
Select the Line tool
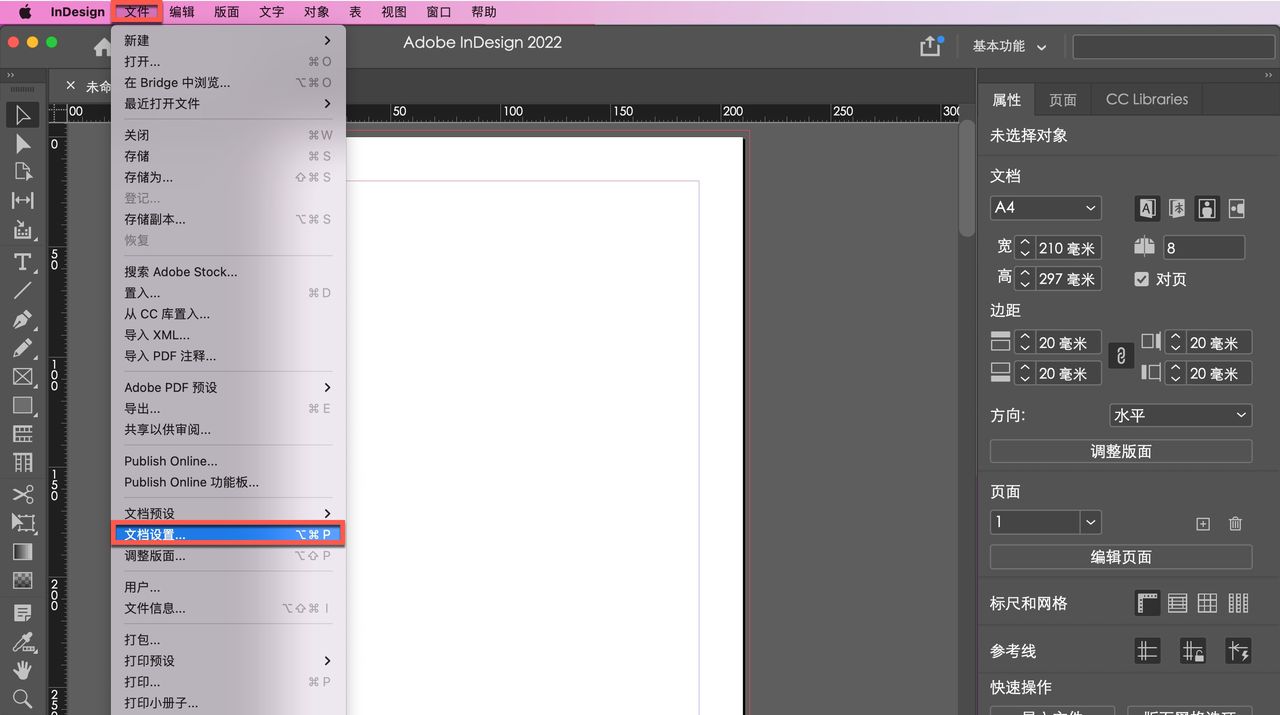(22, 291)
